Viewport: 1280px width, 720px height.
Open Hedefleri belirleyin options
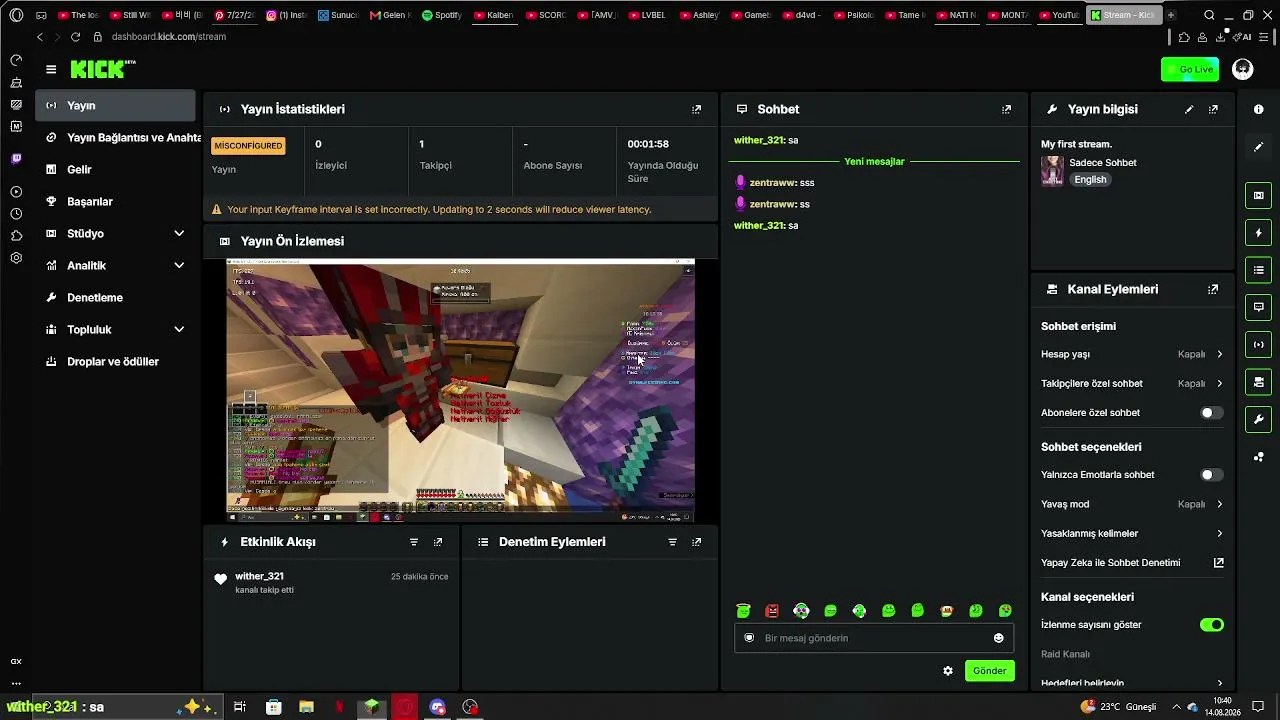[1132, 683]
